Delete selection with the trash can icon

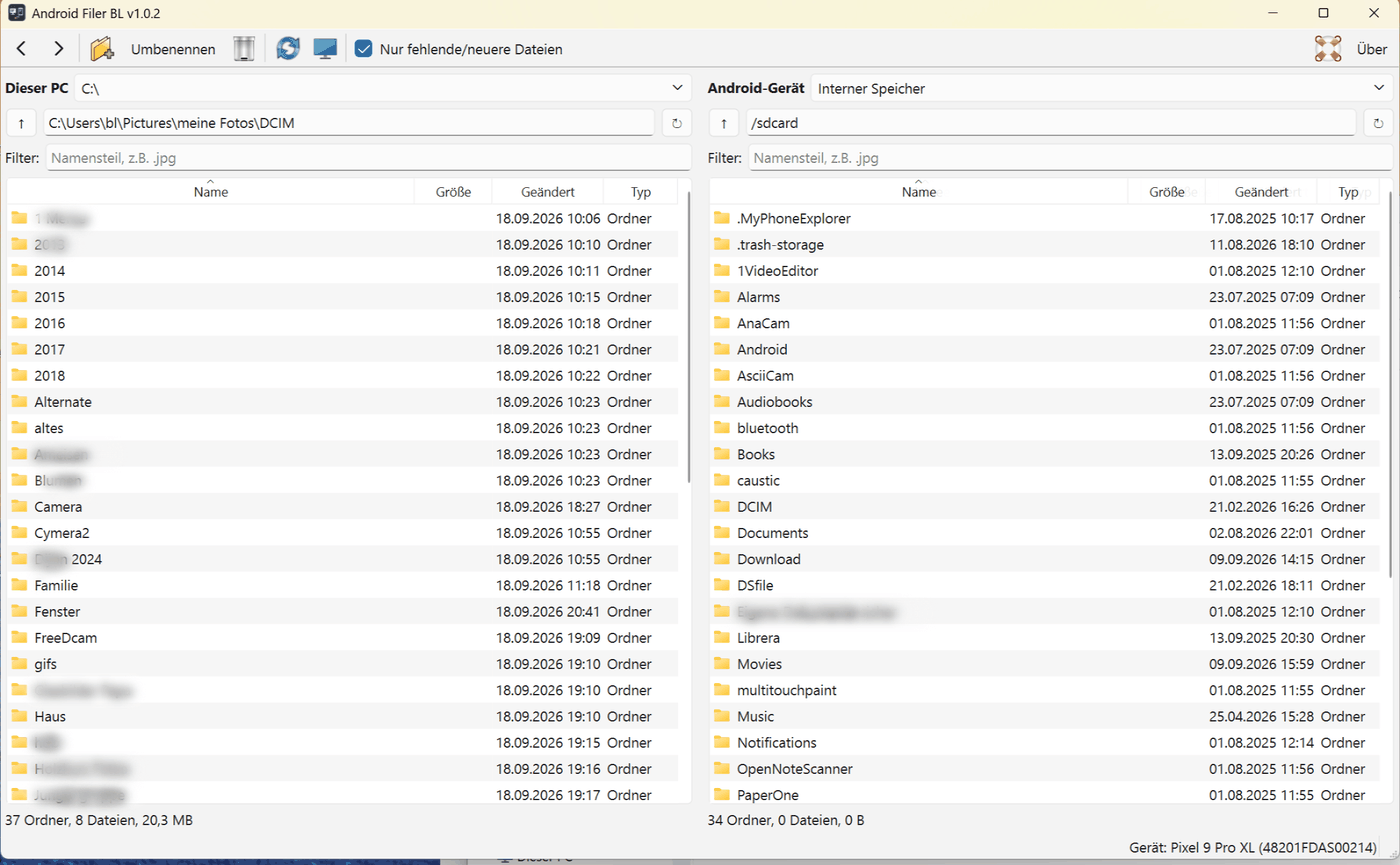click(245, 48)
